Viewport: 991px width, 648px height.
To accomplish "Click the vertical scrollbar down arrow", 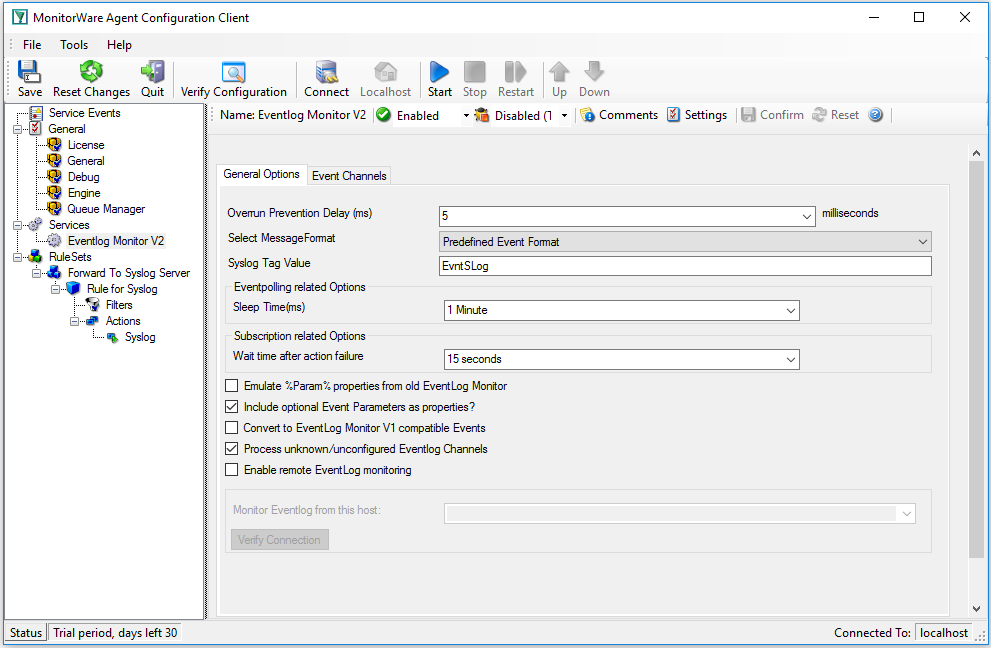I will [976, 608].
